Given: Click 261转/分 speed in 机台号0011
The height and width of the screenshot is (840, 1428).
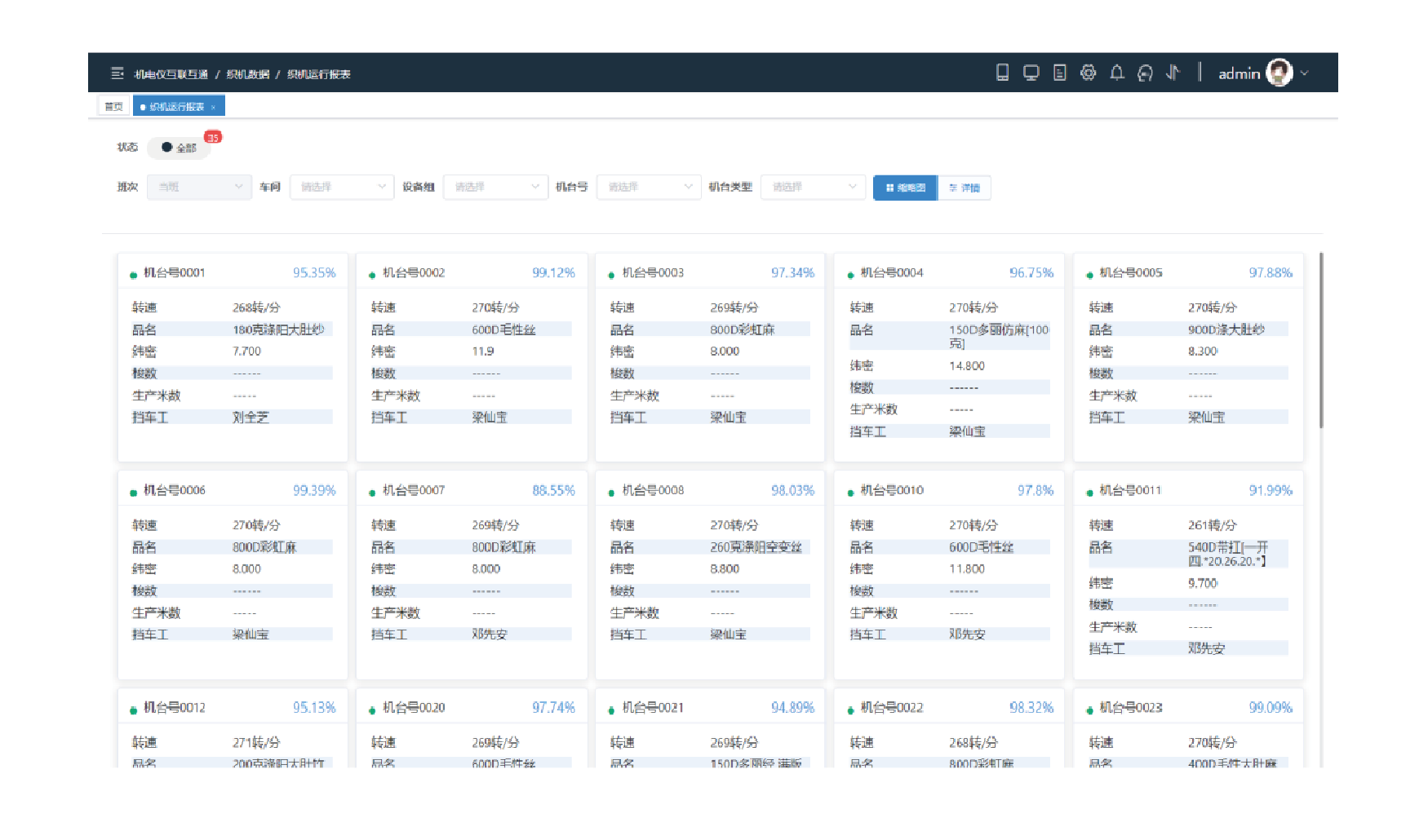Looking at the screenshot, I should [x=1213, y=525].
